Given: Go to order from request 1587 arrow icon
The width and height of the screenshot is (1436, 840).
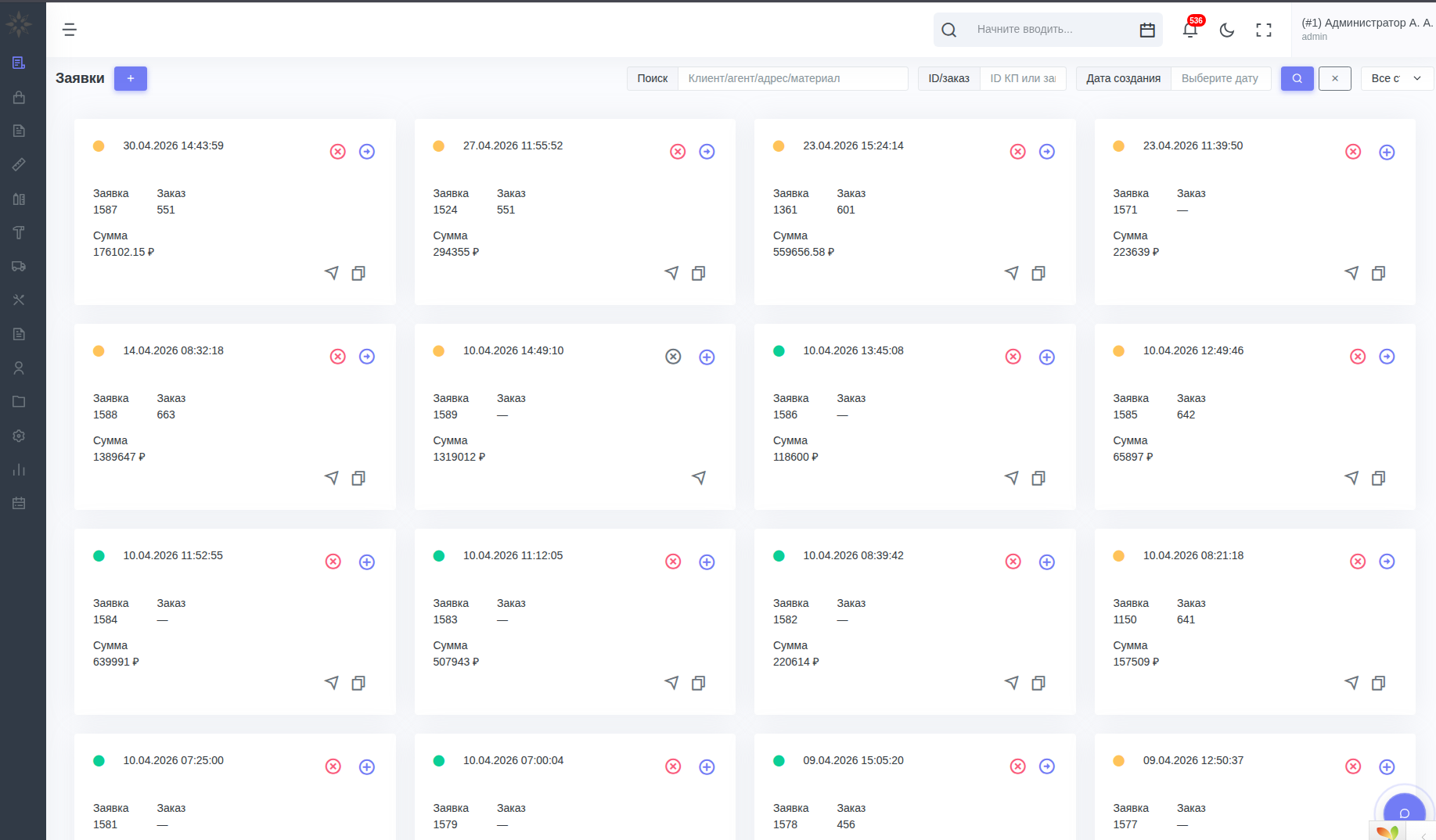Looking at the screenshot, I should [x=367, y=152].
